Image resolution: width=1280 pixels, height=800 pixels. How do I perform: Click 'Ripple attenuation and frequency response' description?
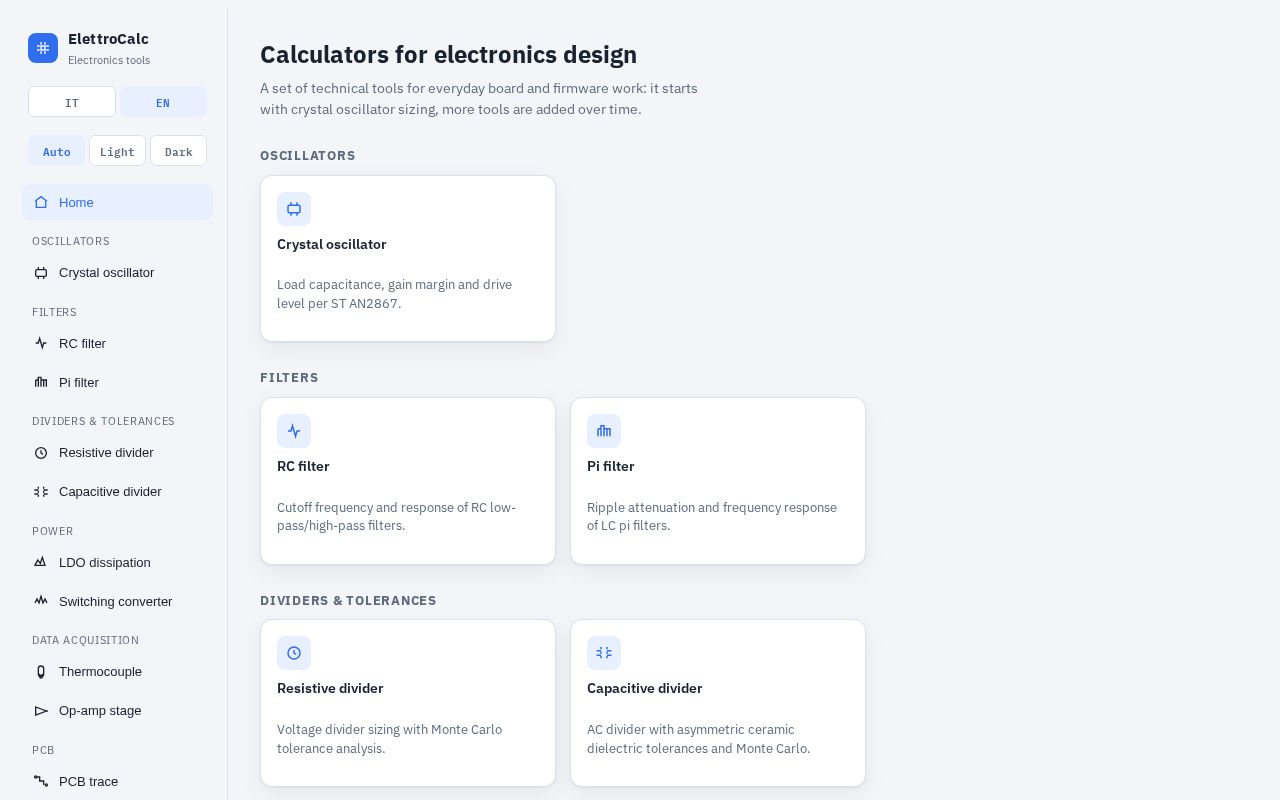(712, 516)
